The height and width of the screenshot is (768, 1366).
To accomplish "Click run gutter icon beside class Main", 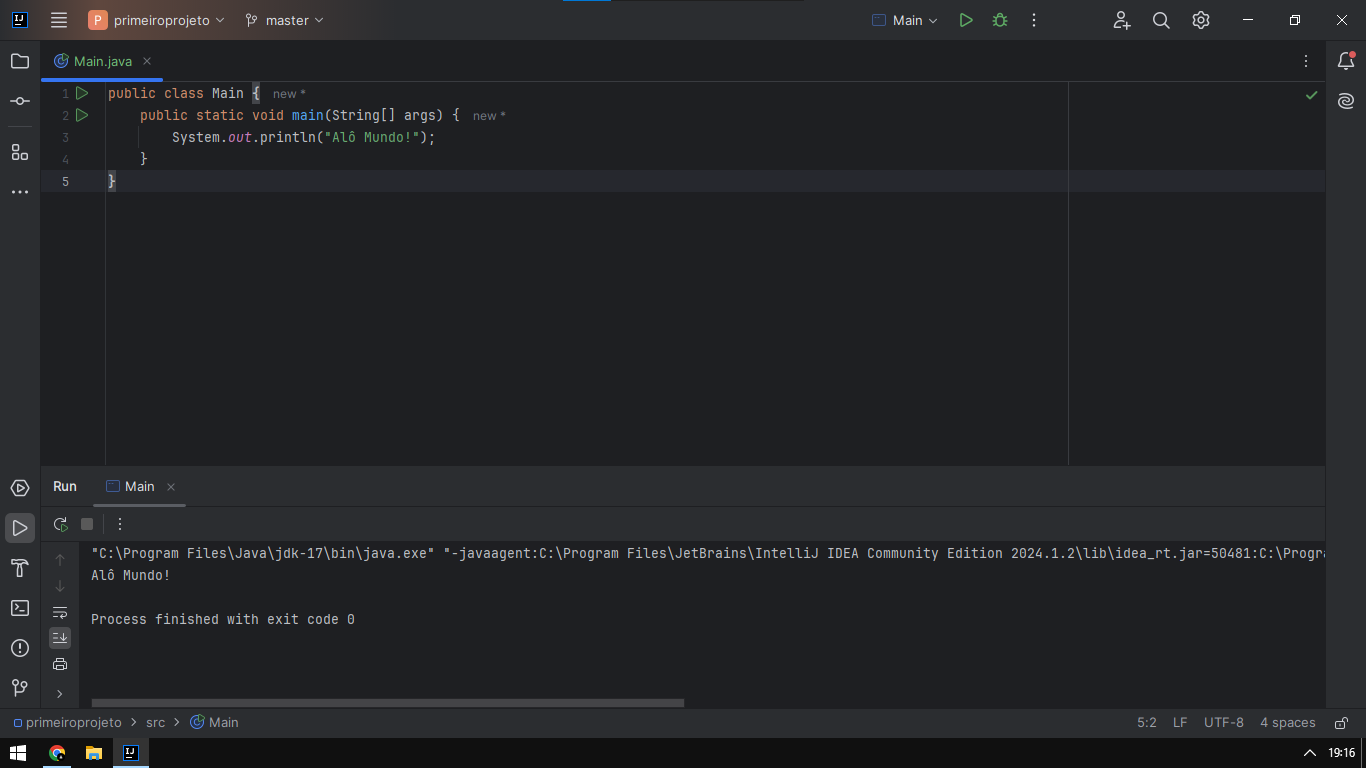I will pyautogui.click(x=82, y=93).
